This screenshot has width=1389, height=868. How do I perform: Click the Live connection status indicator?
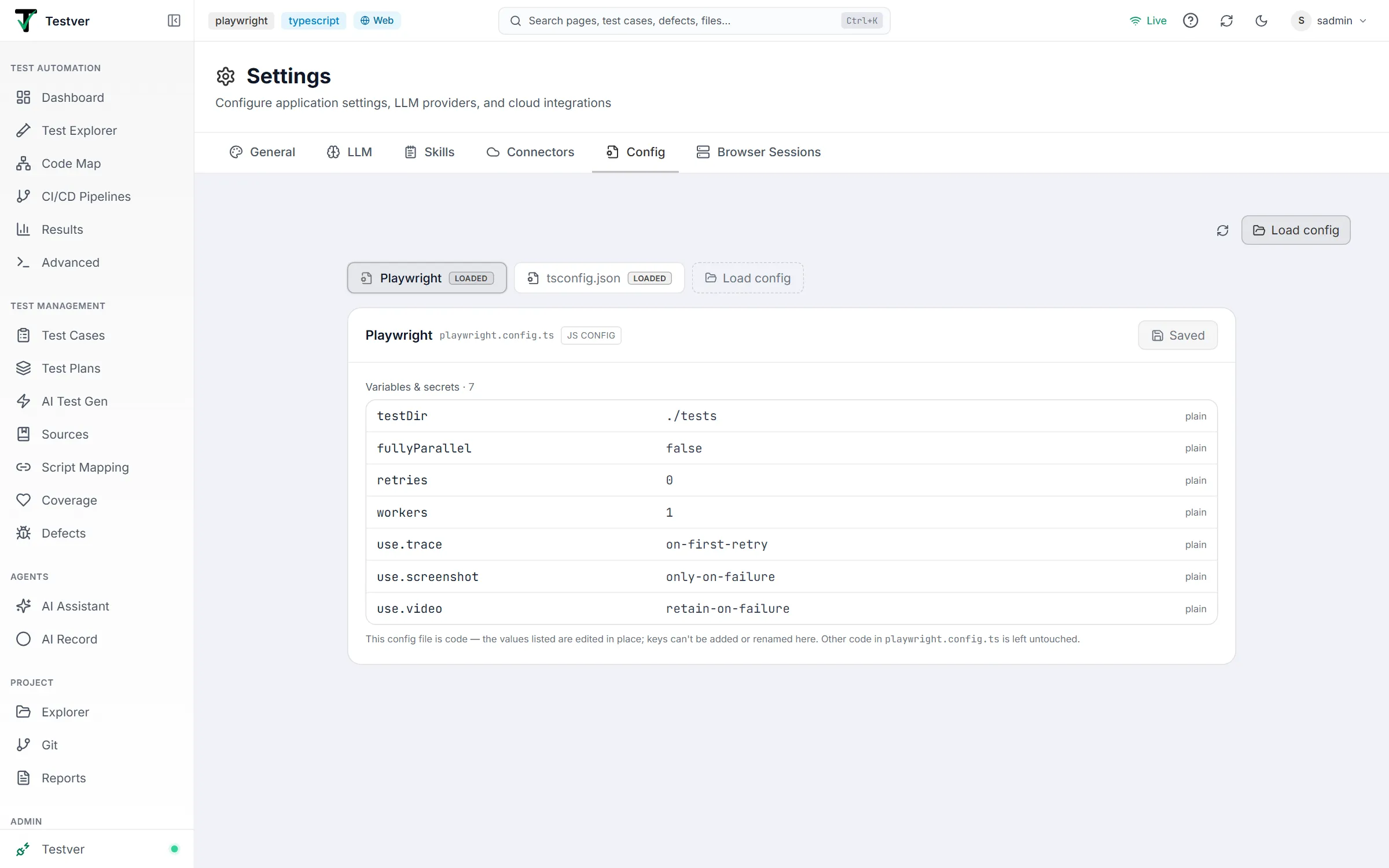[x=1148, y=21]
